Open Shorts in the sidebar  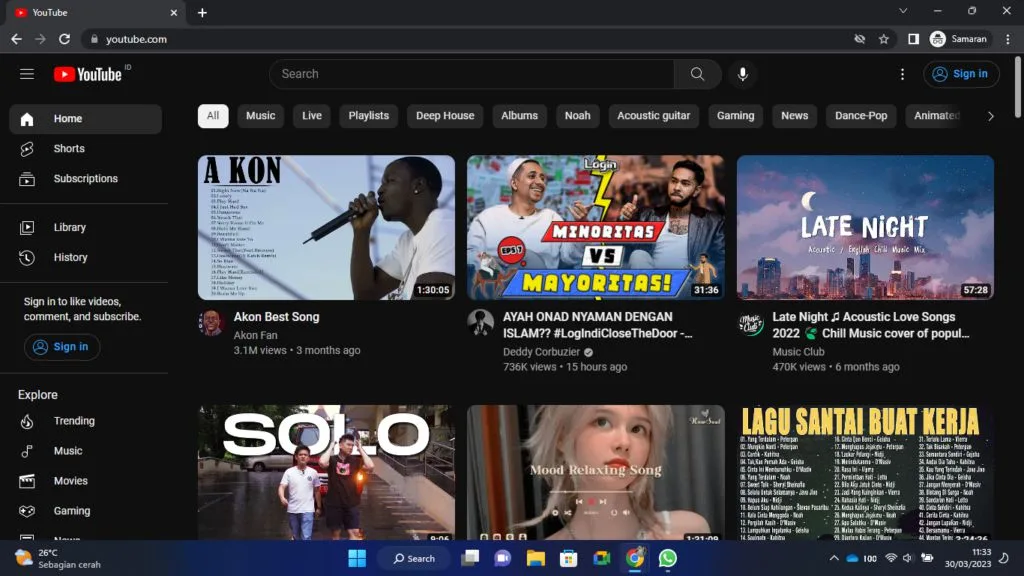point(86,149)
